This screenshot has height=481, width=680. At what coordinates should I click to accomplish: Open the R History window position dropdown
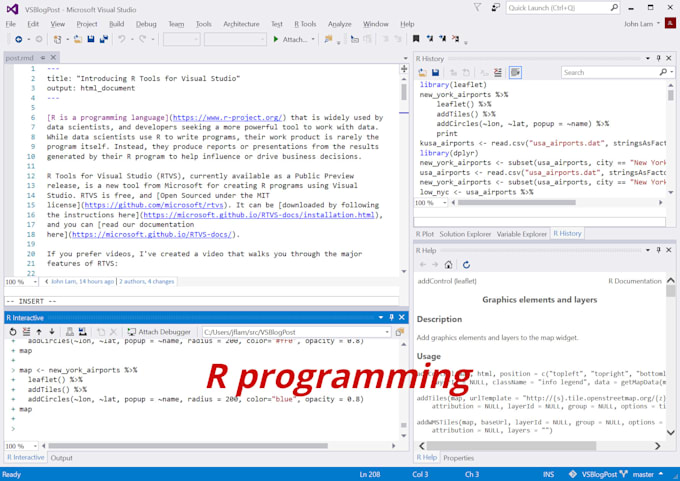[x=647, y=58]
